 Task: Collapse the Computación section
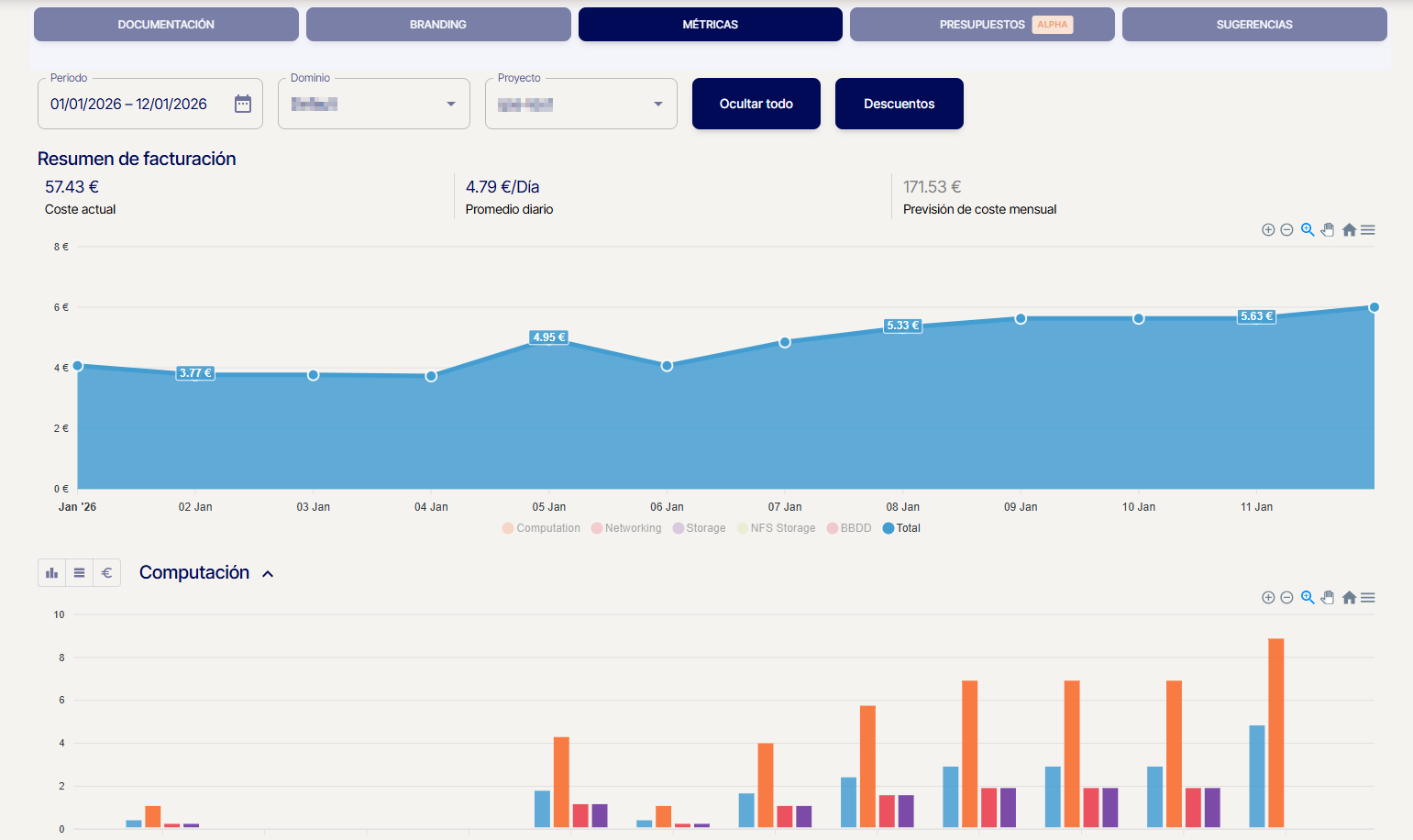point(268,574)
